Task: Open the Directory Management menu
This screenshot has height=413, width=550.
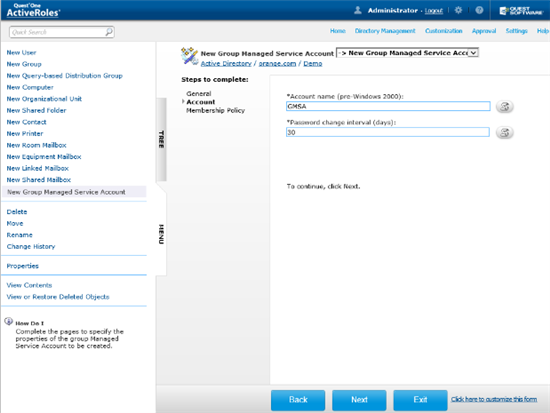Action: tap(385, 31)
